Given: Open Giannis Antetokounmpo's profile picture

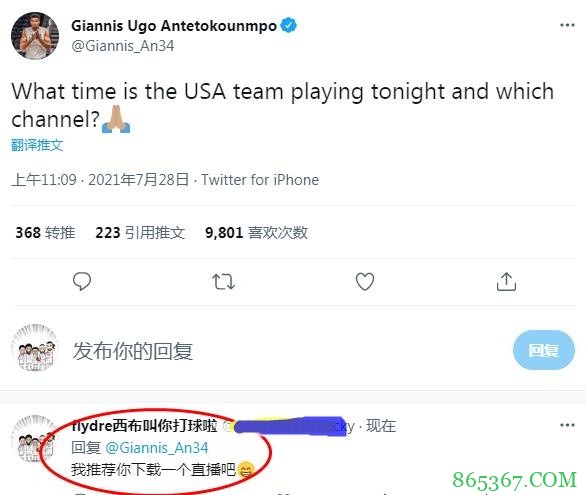Looking at the screenshot, I should click(x=35, y=36).
